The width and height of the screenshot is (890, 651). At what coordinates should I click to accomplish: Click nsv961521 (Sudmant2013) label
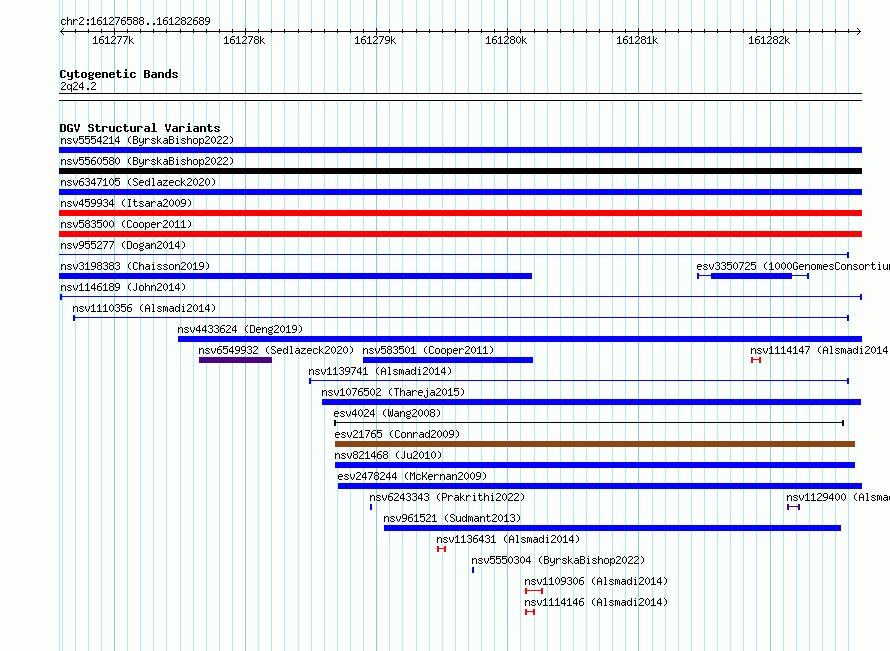point(452,518)
